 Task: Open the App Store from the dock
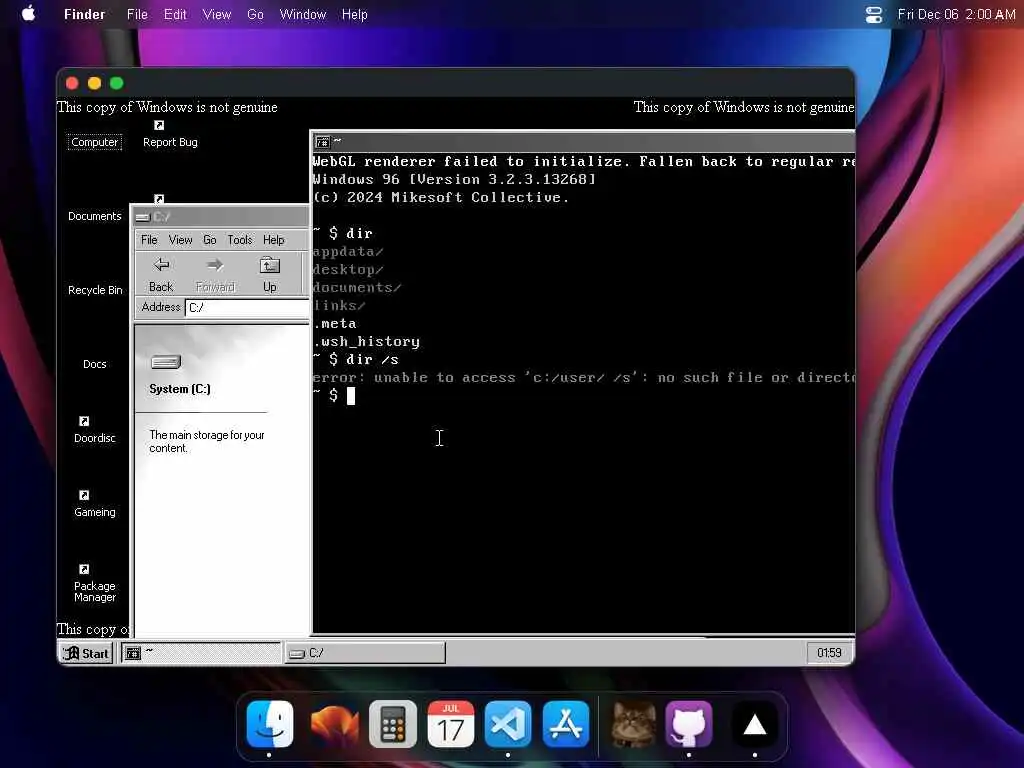pyautogui.click(x=566, y=724)
